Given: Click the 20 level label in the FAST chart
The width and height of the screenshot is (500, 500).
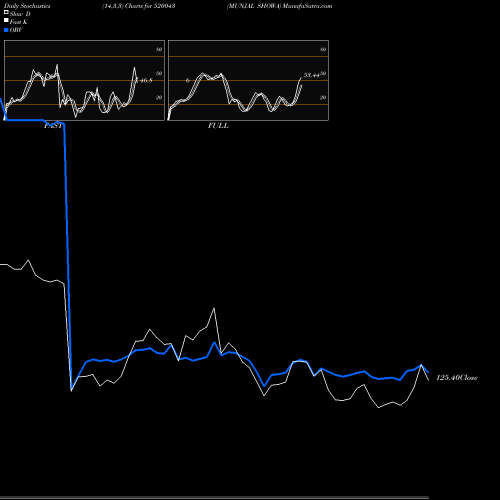Looking at the screenshot, I should [159, 97].
